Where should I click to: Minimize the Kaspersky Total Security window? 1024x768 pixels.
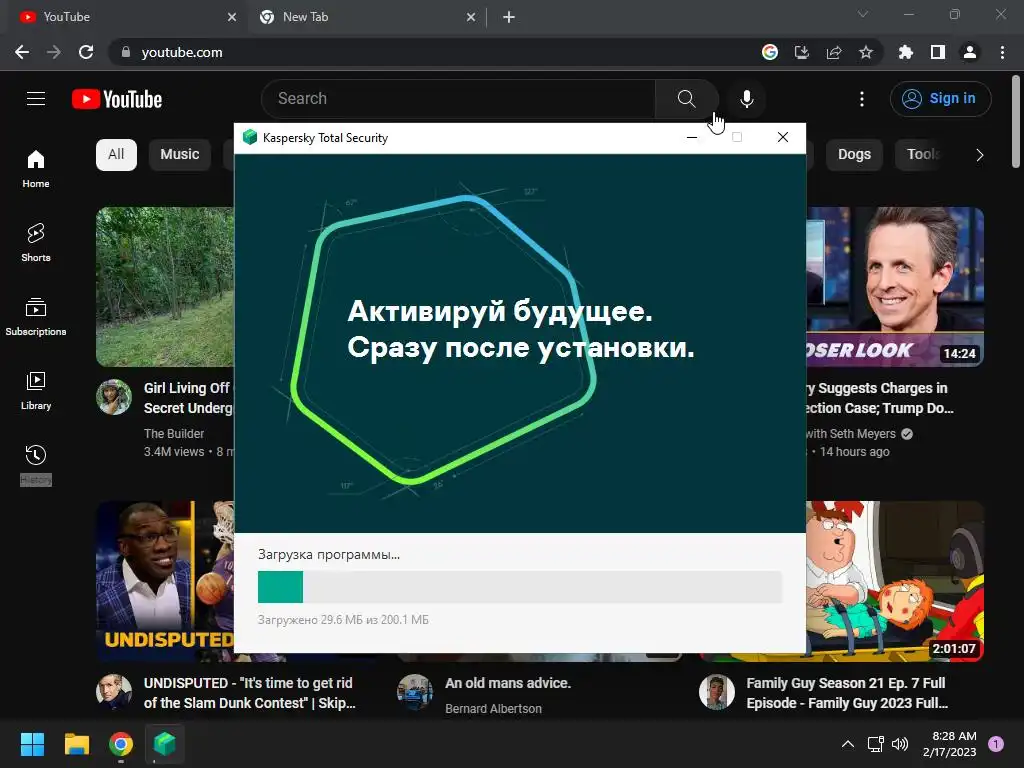point(692,137)
